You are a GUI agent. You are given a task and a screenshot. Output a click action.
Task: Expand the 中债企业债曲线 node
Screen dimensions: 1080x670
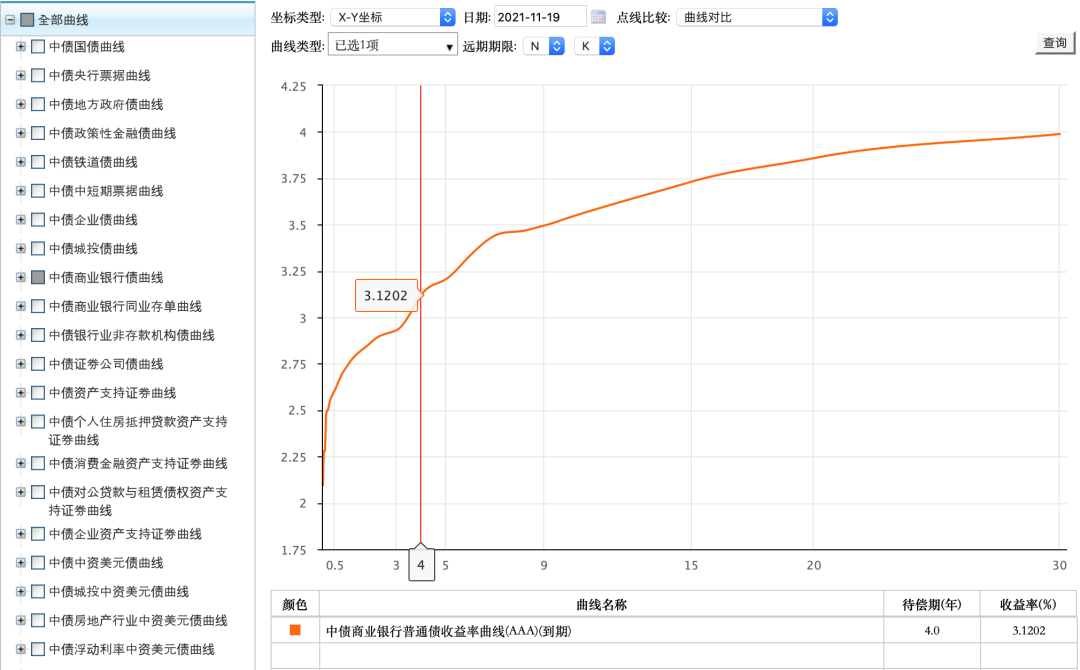click(21, 220)
